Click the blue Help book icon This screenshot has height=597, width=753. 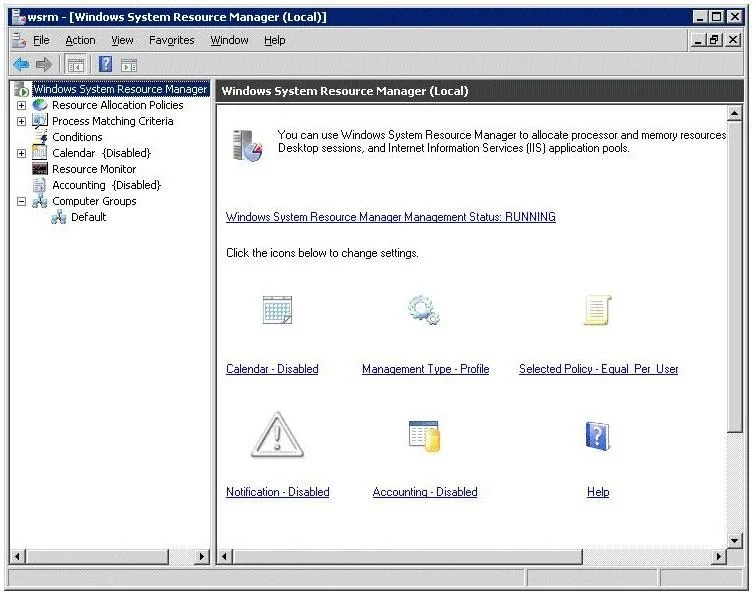[597, 436]
